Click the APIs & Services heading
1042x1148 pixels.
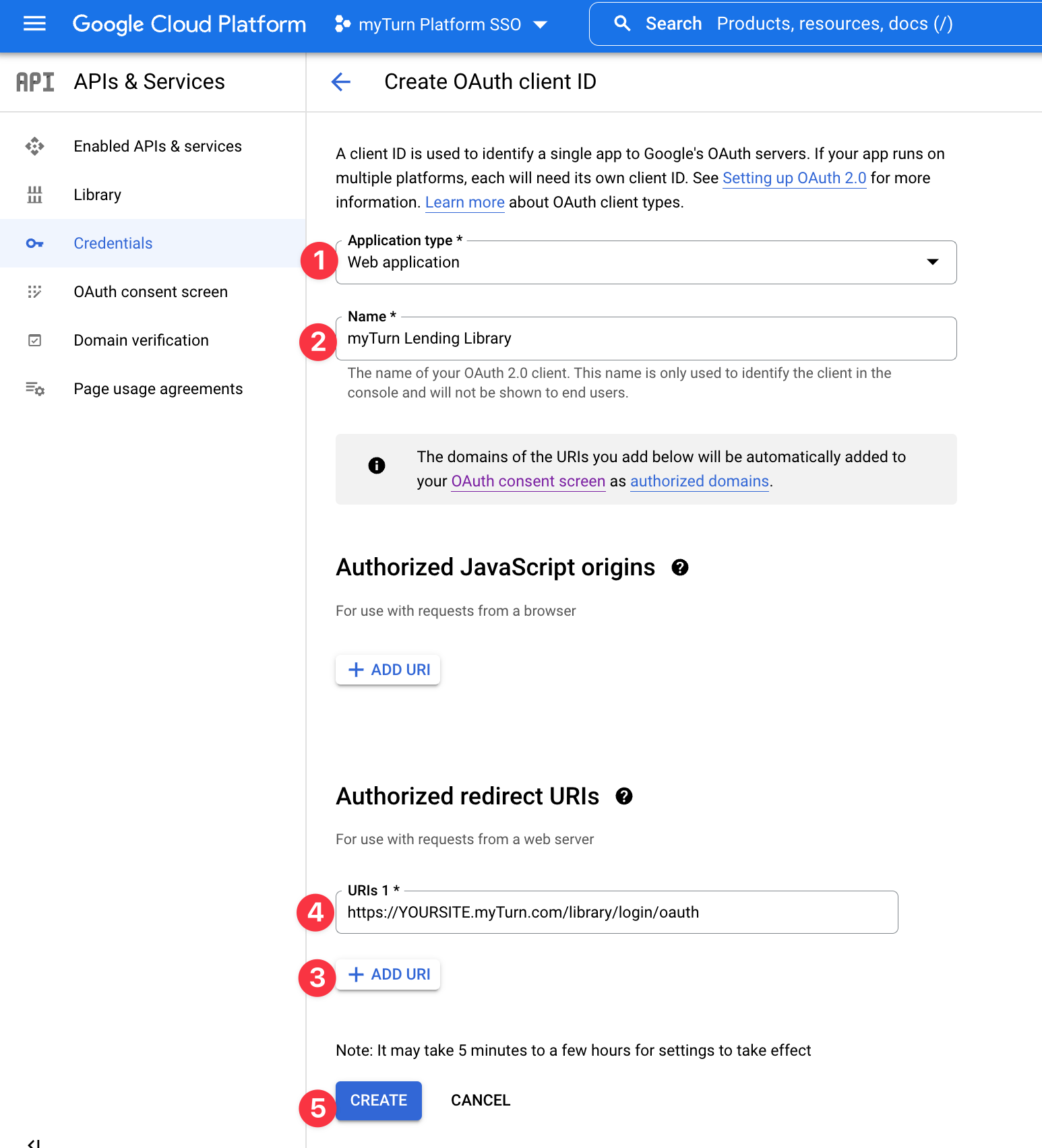[x=150, y=82]
